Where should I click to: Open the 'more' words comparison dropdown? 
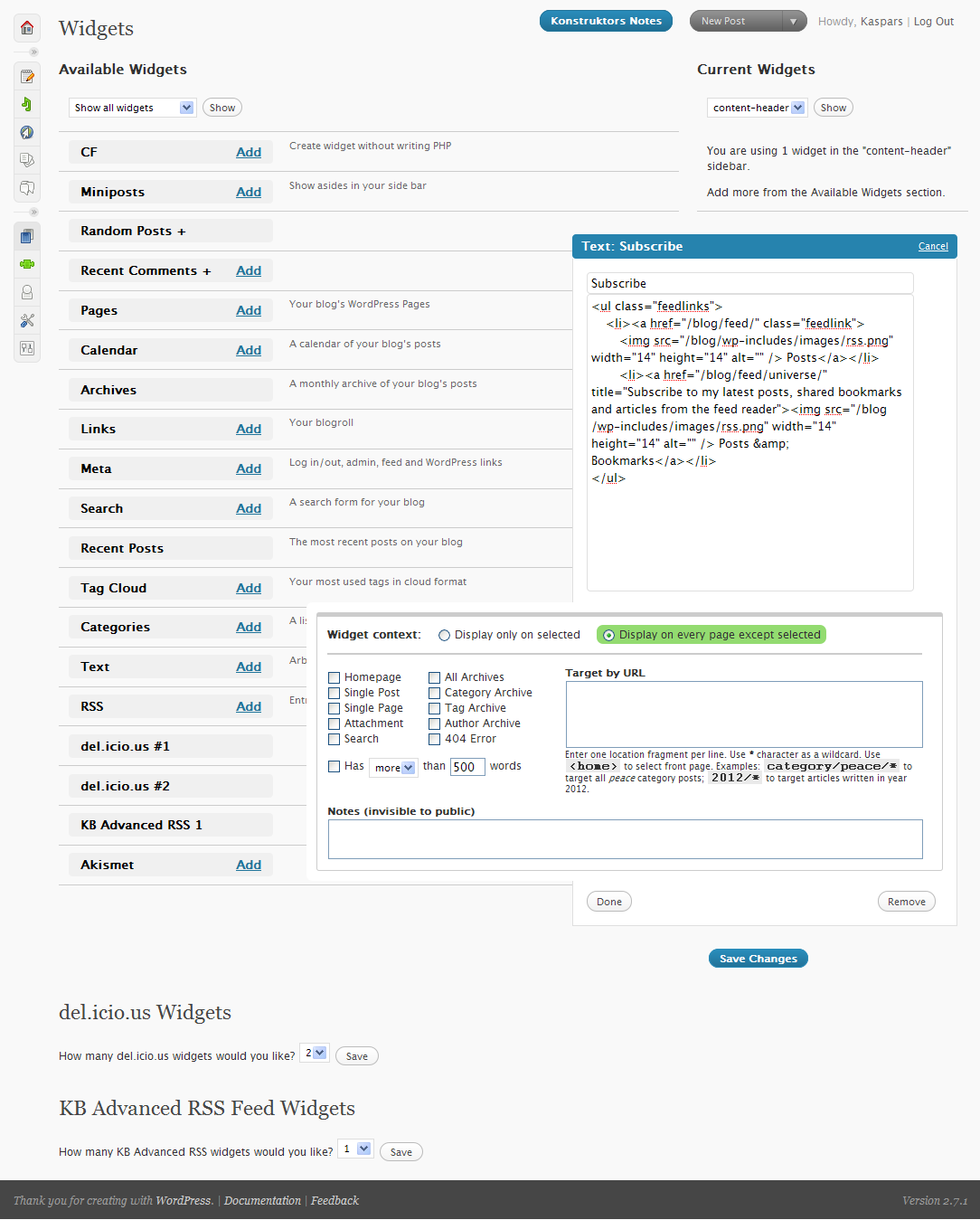tap(395, 768)
